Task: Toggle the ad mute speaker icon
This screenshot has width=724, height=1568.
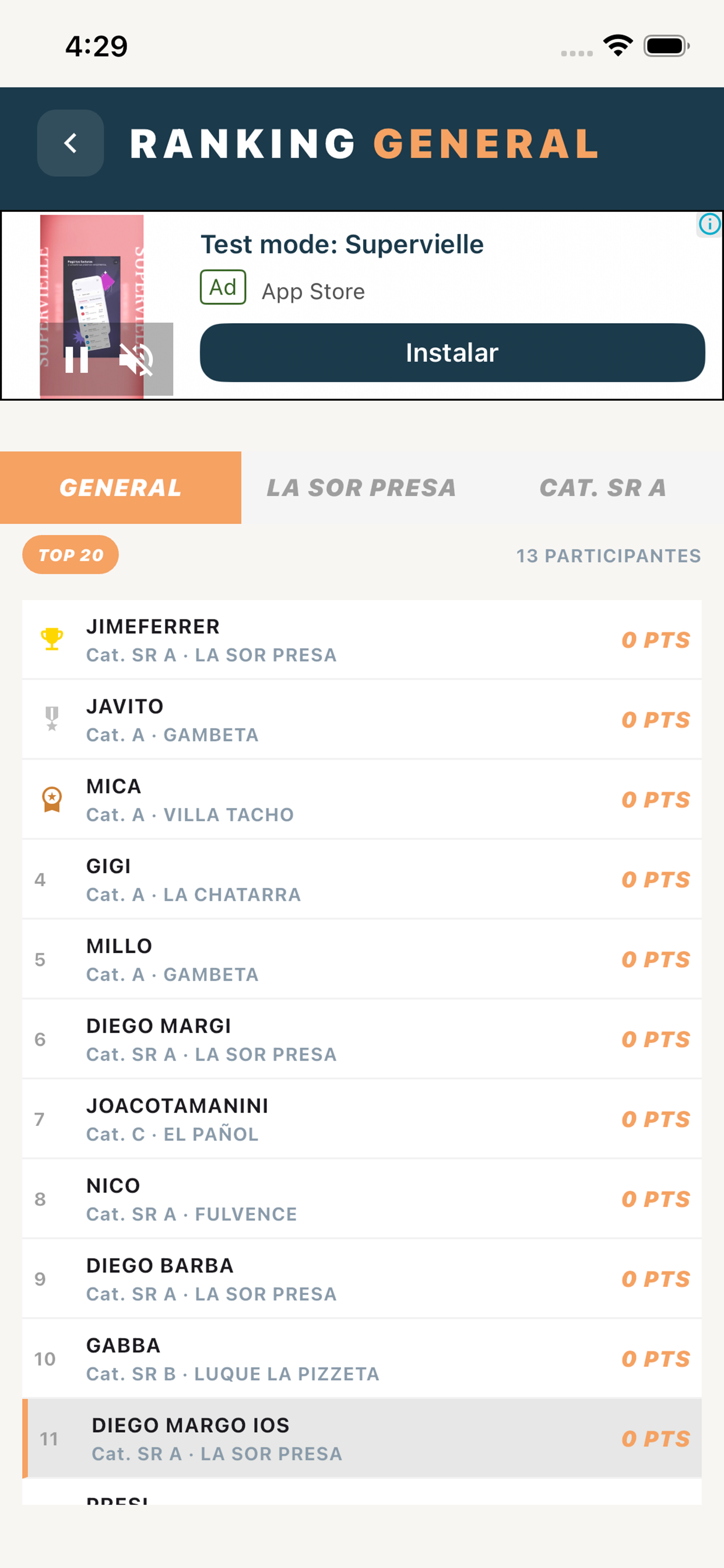Action: point(136,359)
